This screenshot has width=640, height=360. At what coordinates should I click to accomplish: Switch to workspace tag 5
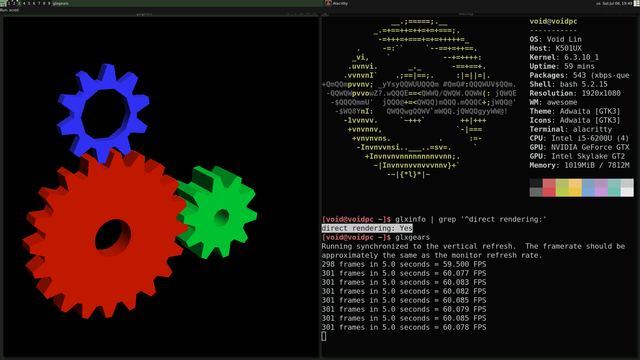pos(29,3)
